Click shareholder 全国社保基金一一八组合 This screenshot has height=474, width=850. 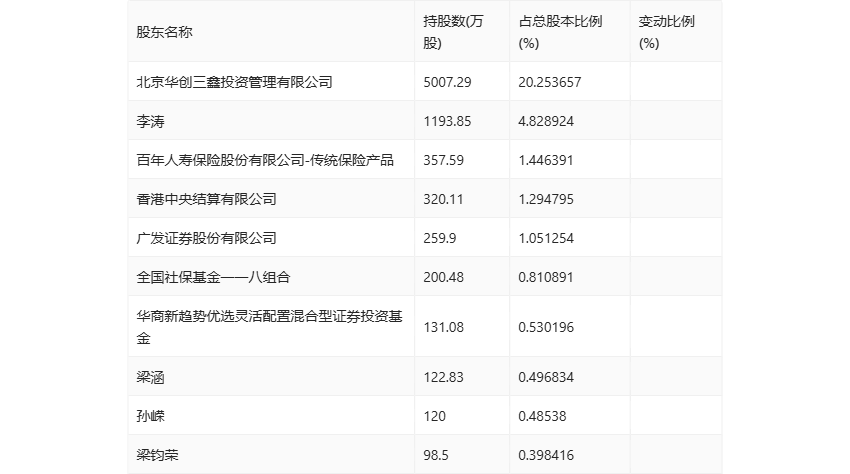(x=213, y=277)
